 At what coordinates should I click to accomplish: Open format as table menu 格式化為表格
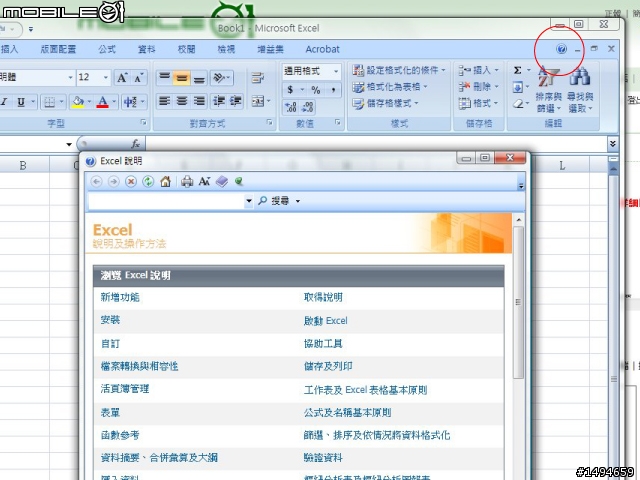[390, 87]
